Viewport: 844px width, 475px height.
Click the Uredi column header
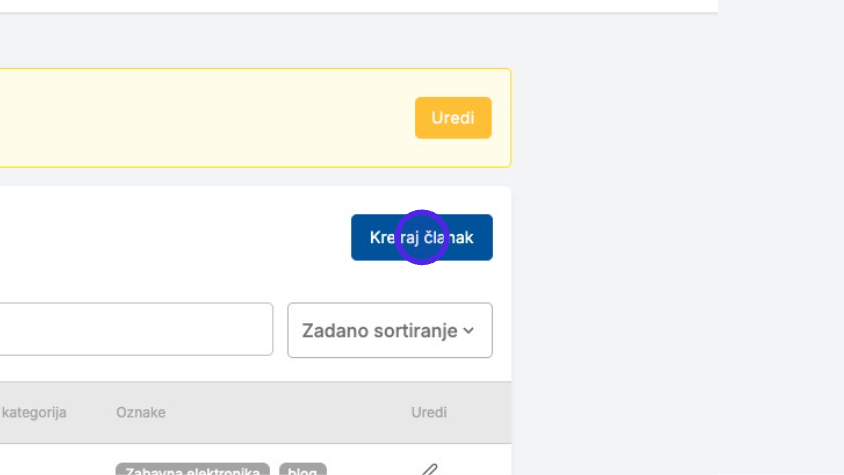point(429,413)
